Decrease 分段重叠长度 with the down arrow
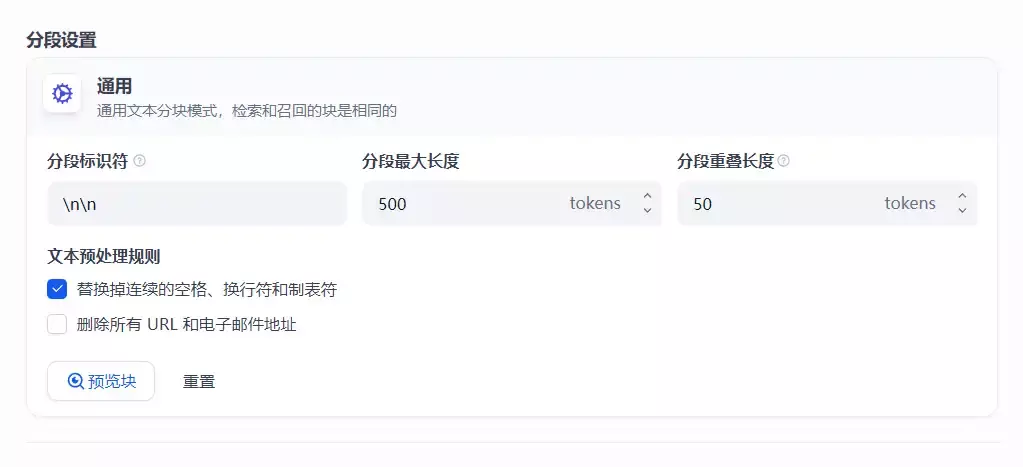This screenshot has height=467, width=1023. 962,210
